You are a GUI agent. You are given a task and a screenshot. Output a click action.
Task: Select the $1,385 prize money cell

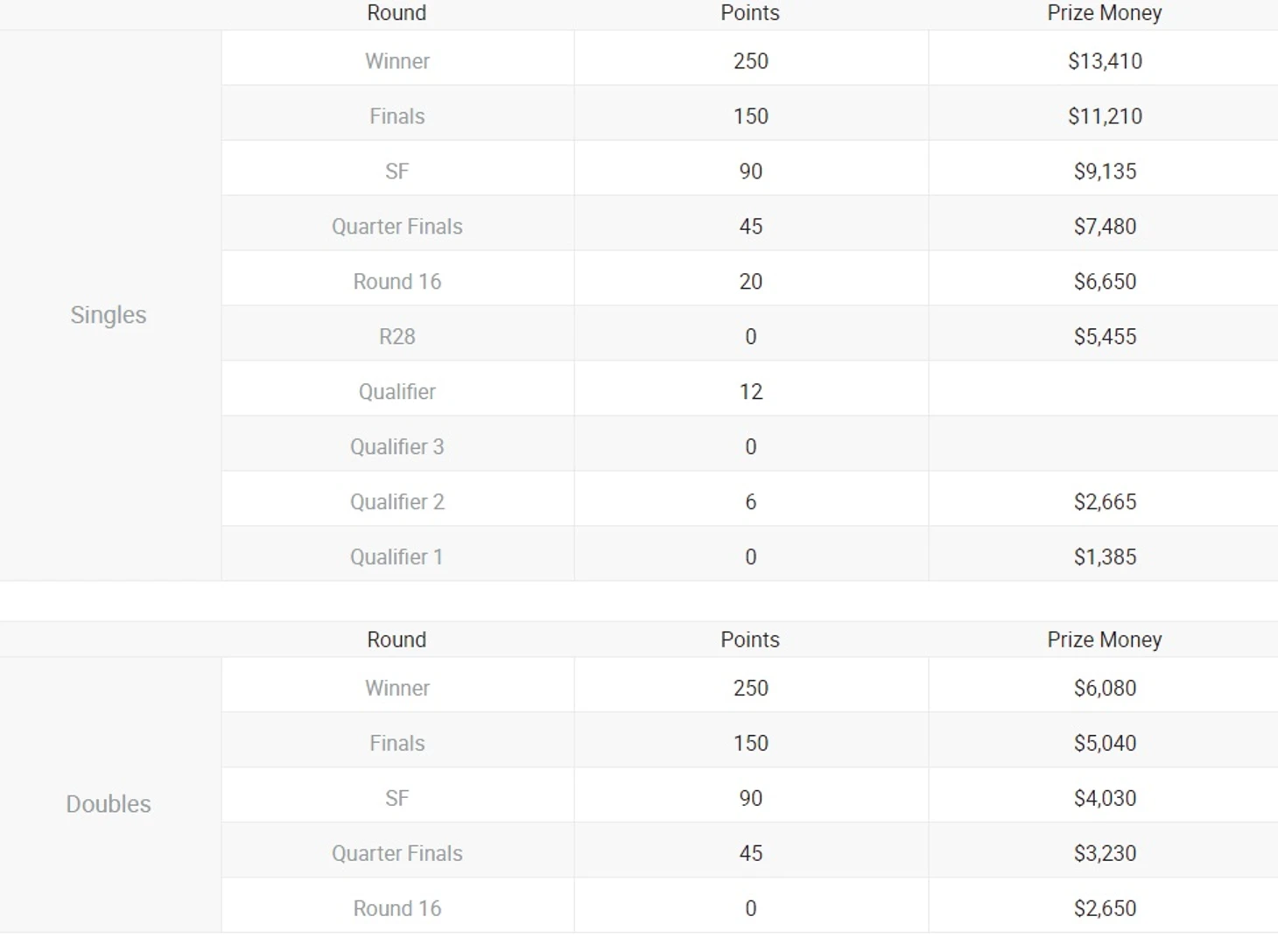1105,557
